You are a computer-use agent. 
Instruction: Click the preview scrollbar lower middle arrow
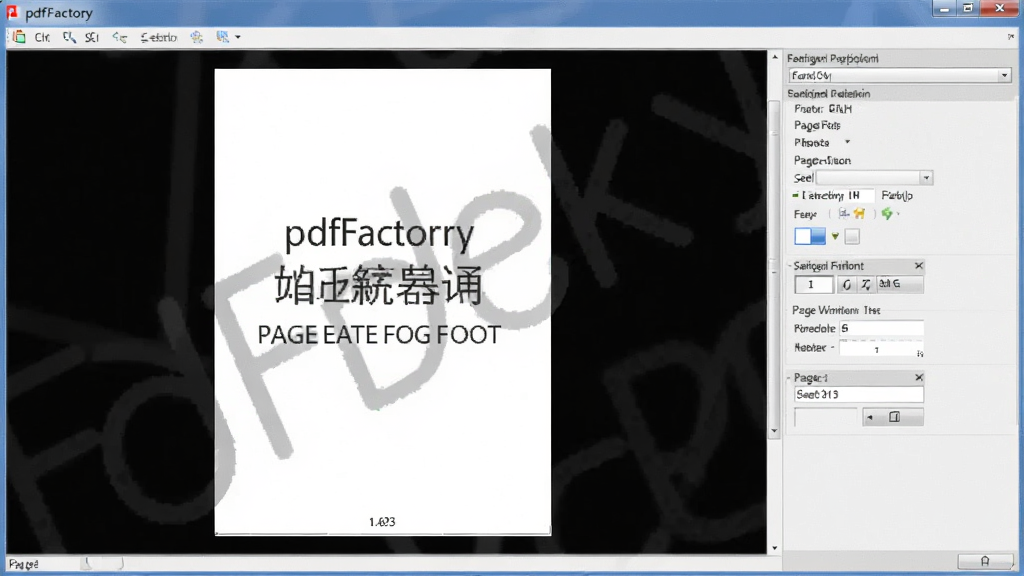(775, 431)
